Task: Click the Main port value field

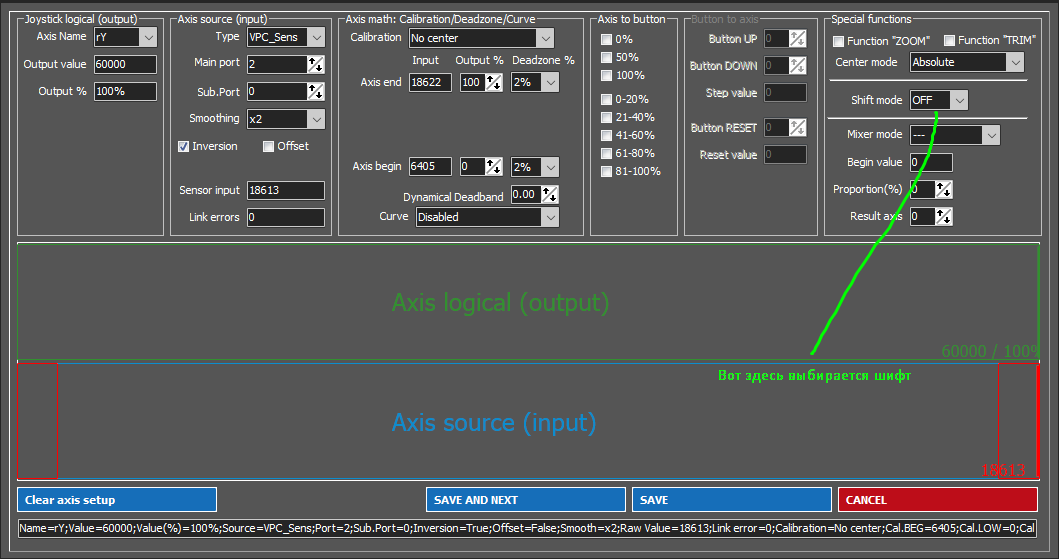Action: pyautogui.click(x=277, y=64)
